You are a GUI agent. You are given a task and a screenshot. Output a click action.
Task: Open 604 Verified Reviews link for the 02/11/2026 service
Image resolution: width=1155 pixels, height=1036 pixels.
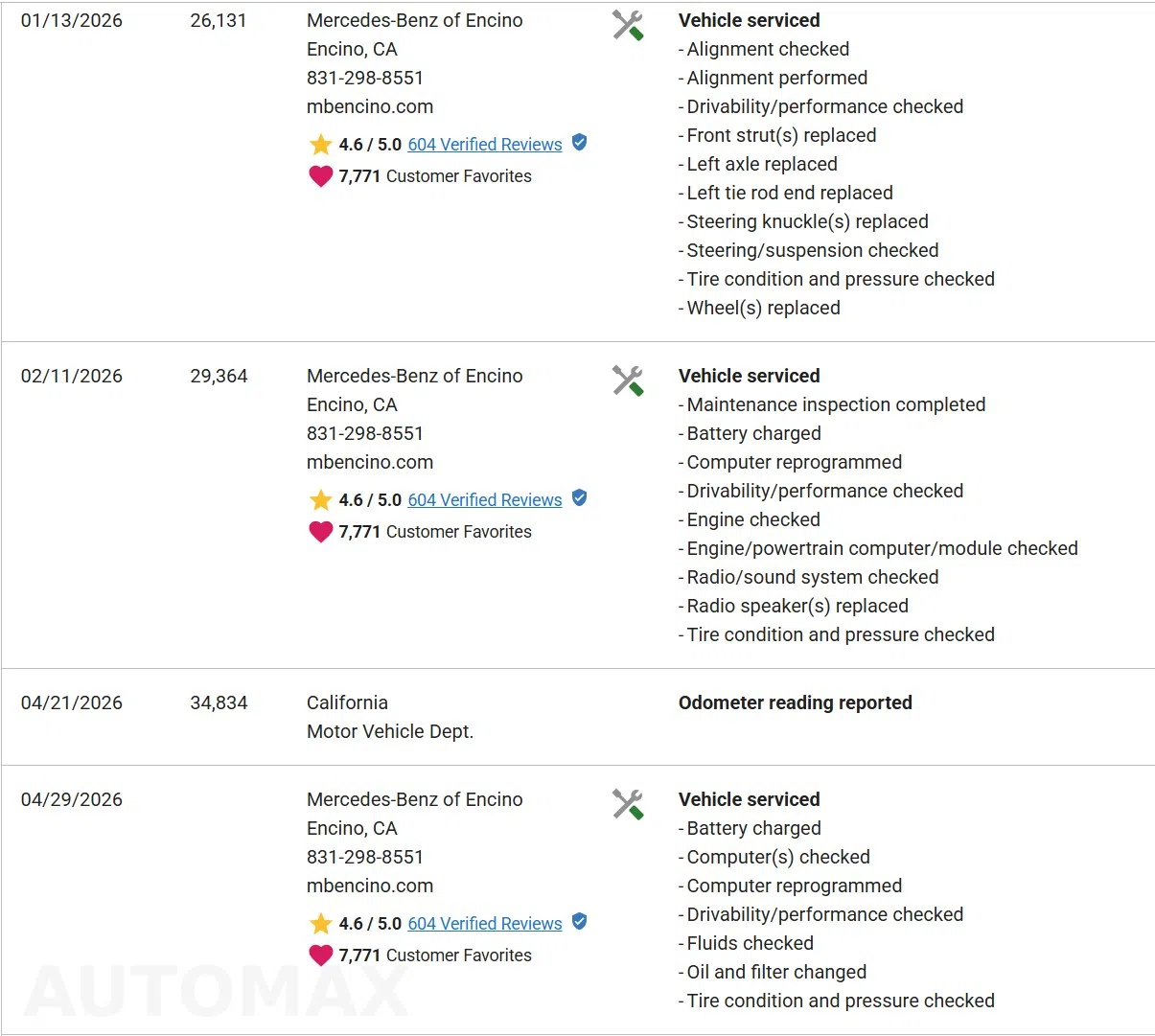click(485, 500)
